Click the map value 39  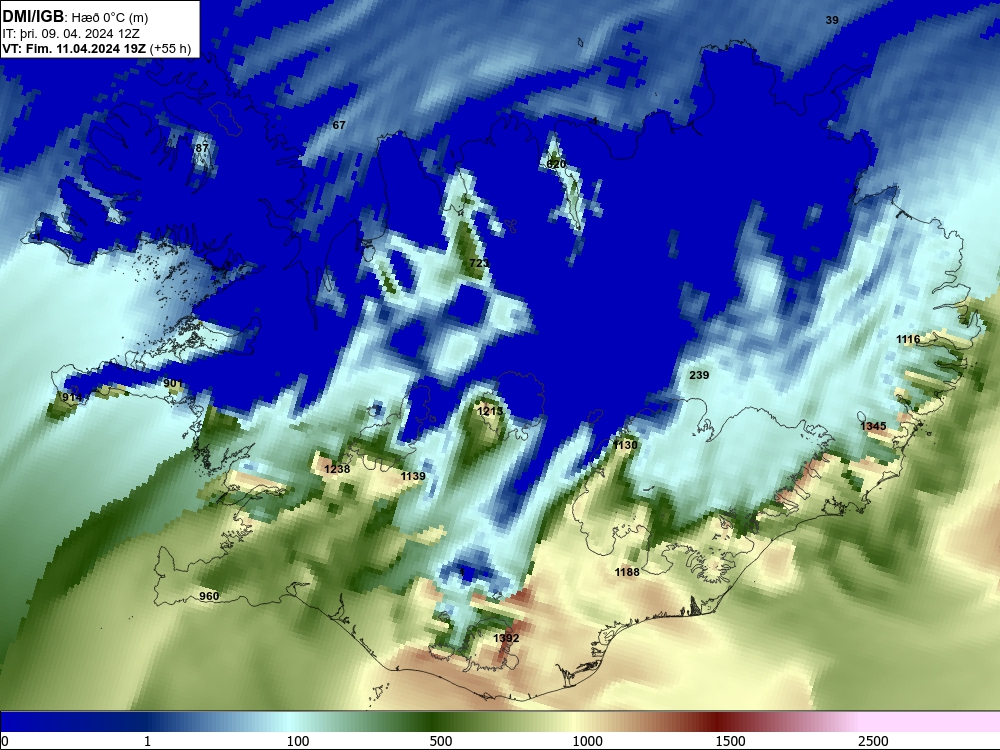pyautogui.click(x=832, y=20)
